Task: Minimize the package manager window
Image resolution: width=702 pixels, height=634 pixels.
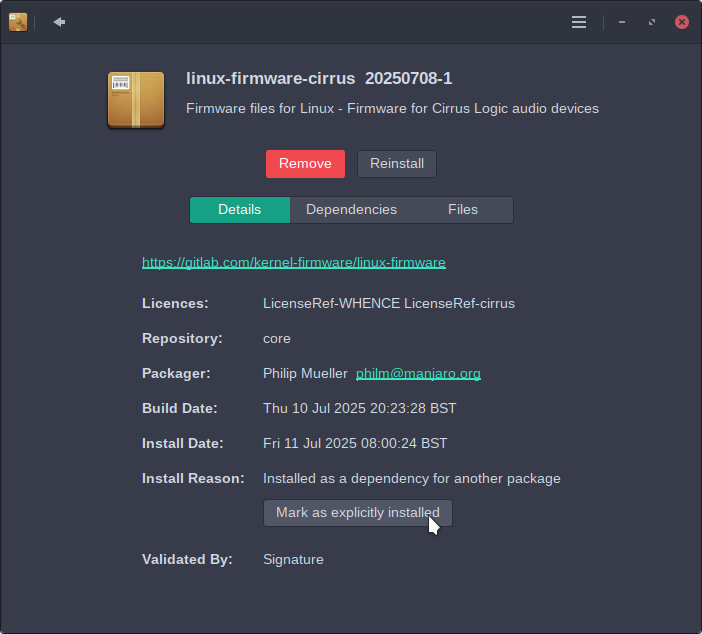Action: click(621, 22)
